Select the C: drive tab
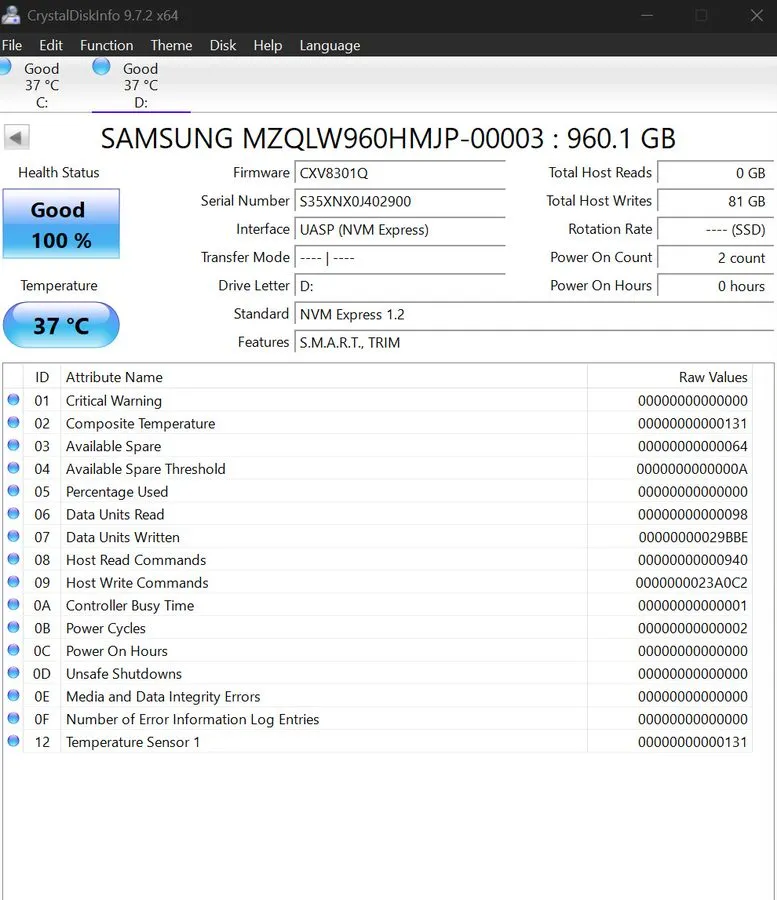 point(41,85)
